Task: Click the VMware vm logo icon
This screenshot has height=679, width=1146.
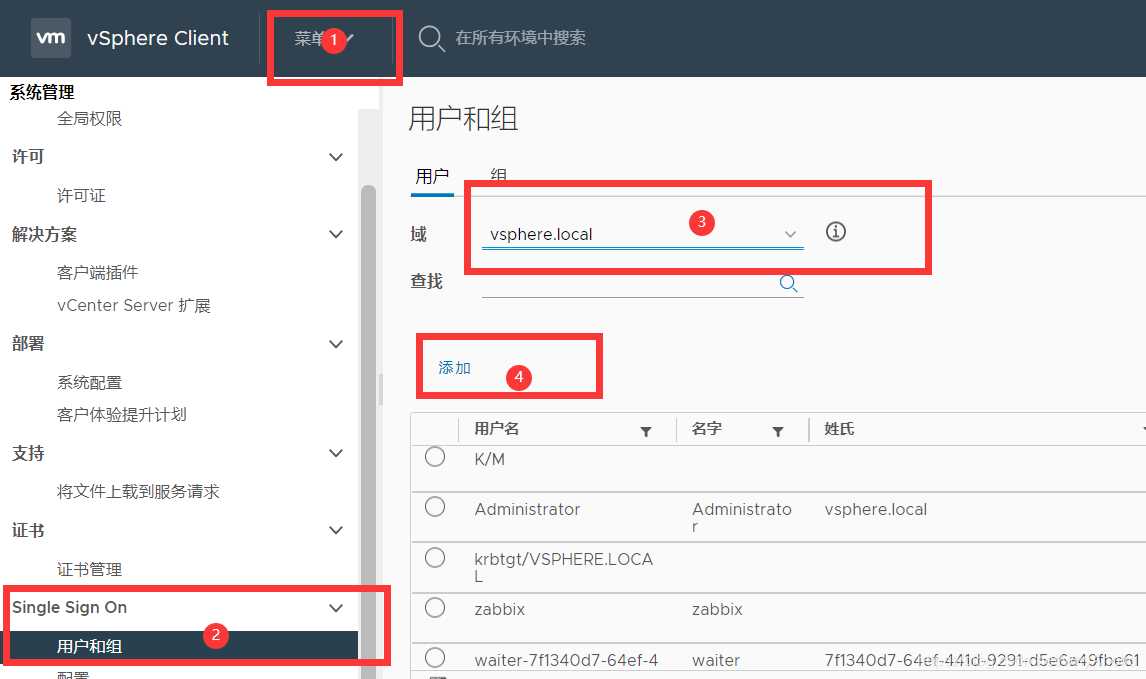Action: pos(50,38)
